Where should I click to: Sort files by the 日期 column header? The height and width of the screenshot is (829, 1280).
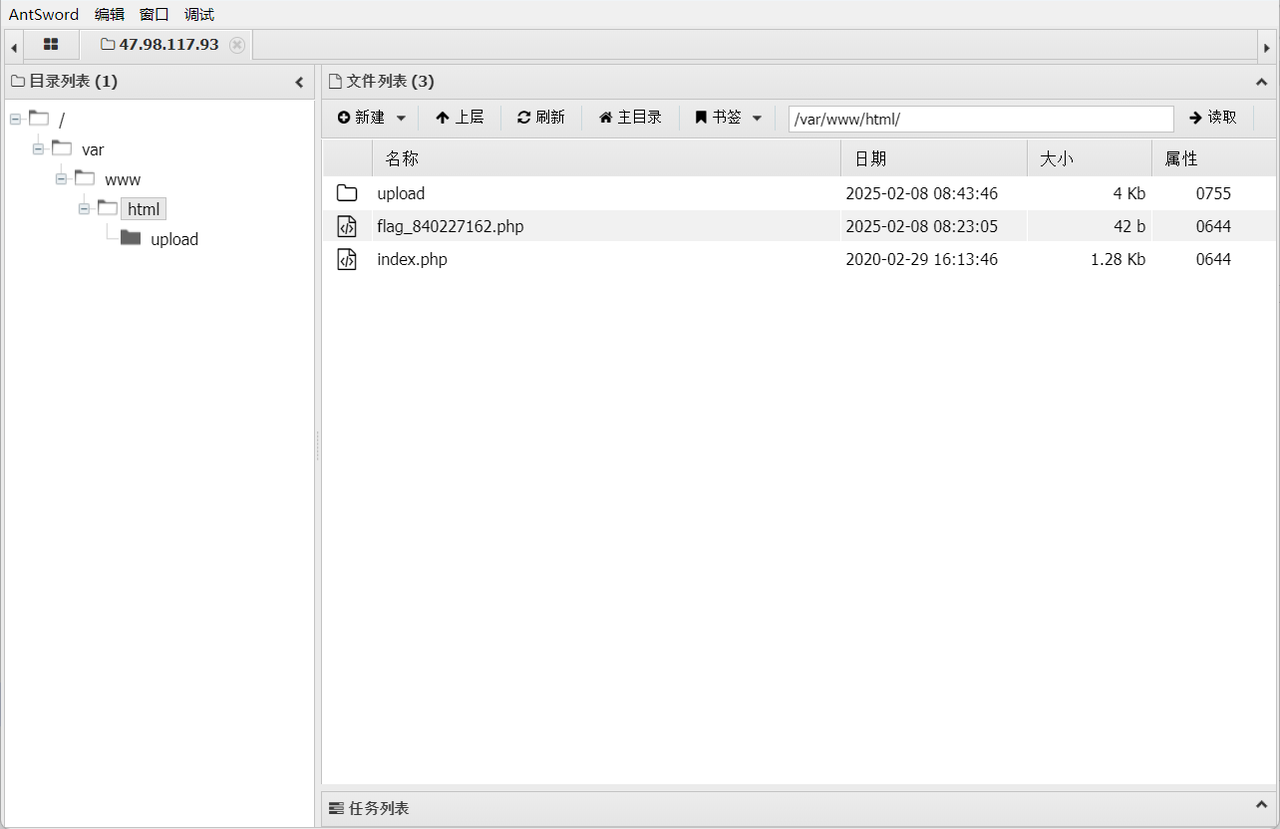(x=933, y=159)
